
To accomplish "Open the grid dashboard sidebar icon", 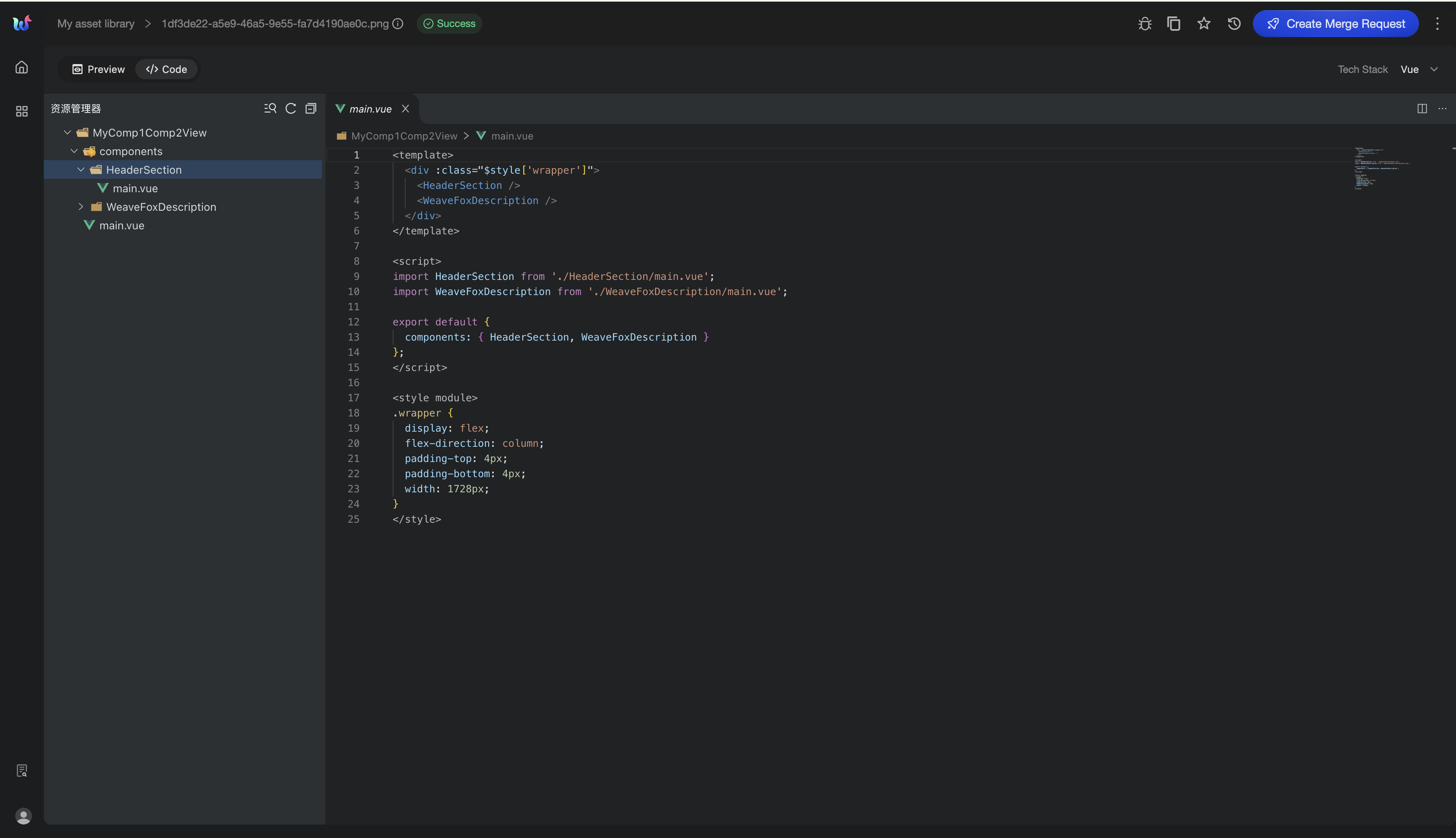I will tap(21, 111).
